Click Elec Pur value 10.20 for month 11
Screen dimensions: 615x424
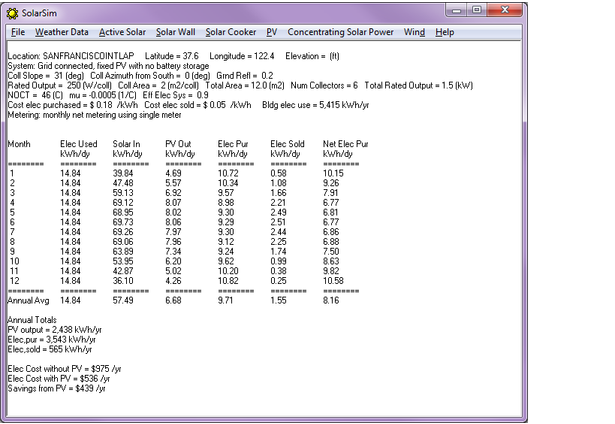[228, 271]
